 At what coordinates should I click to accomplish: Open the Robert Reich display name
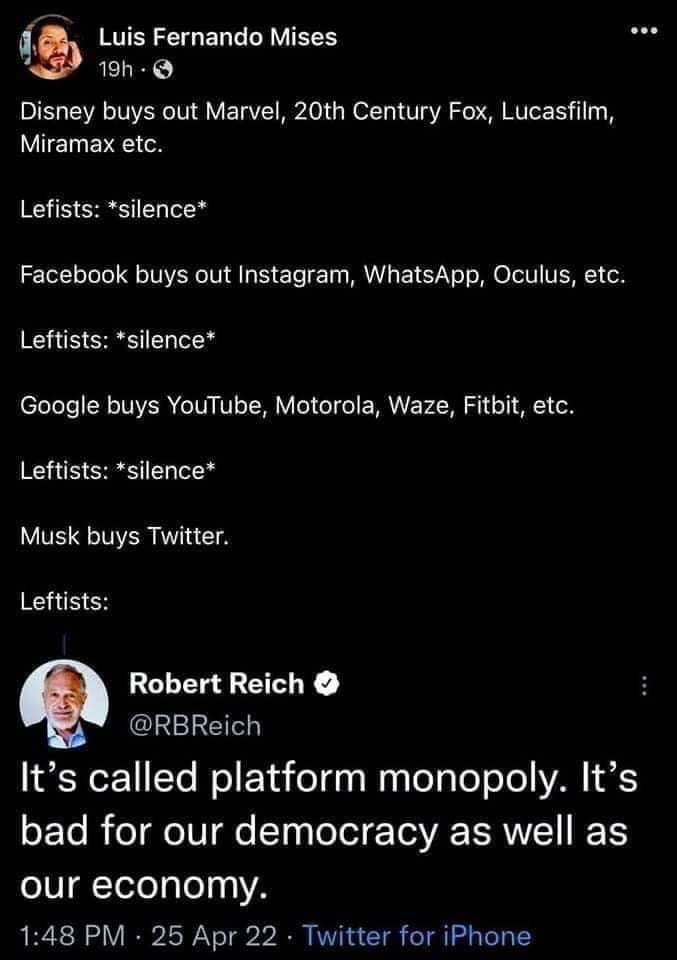217,684
